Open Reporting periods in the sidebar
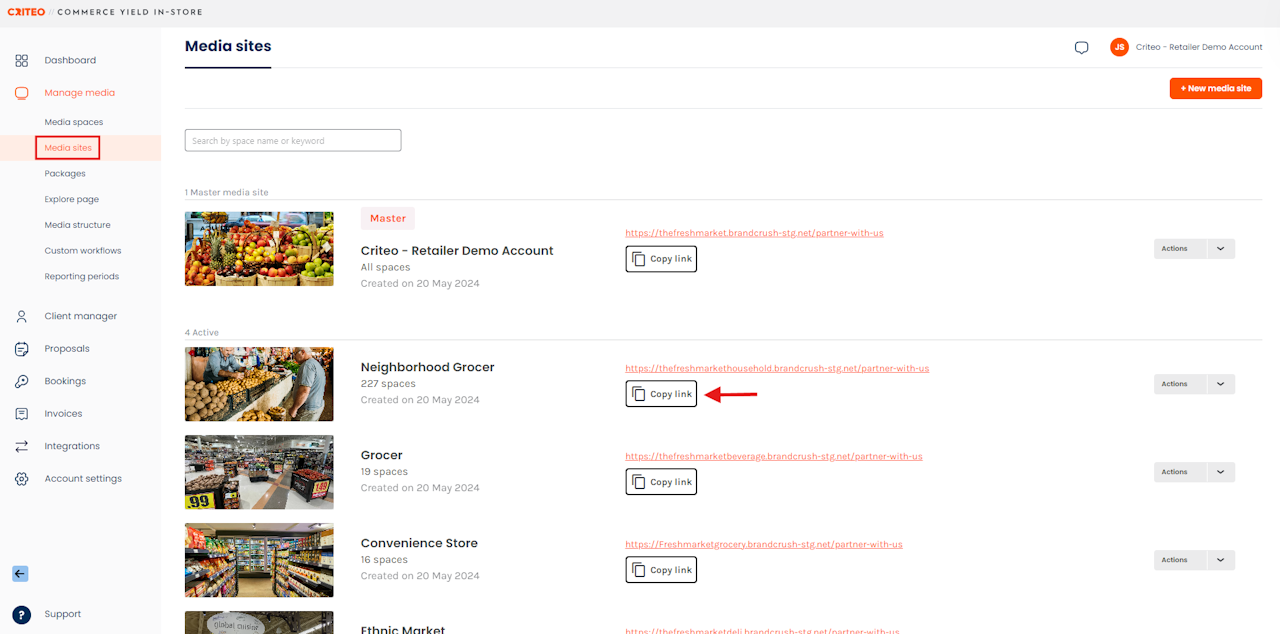Viewport: 1280px width, 634px height. click(82, 277)
